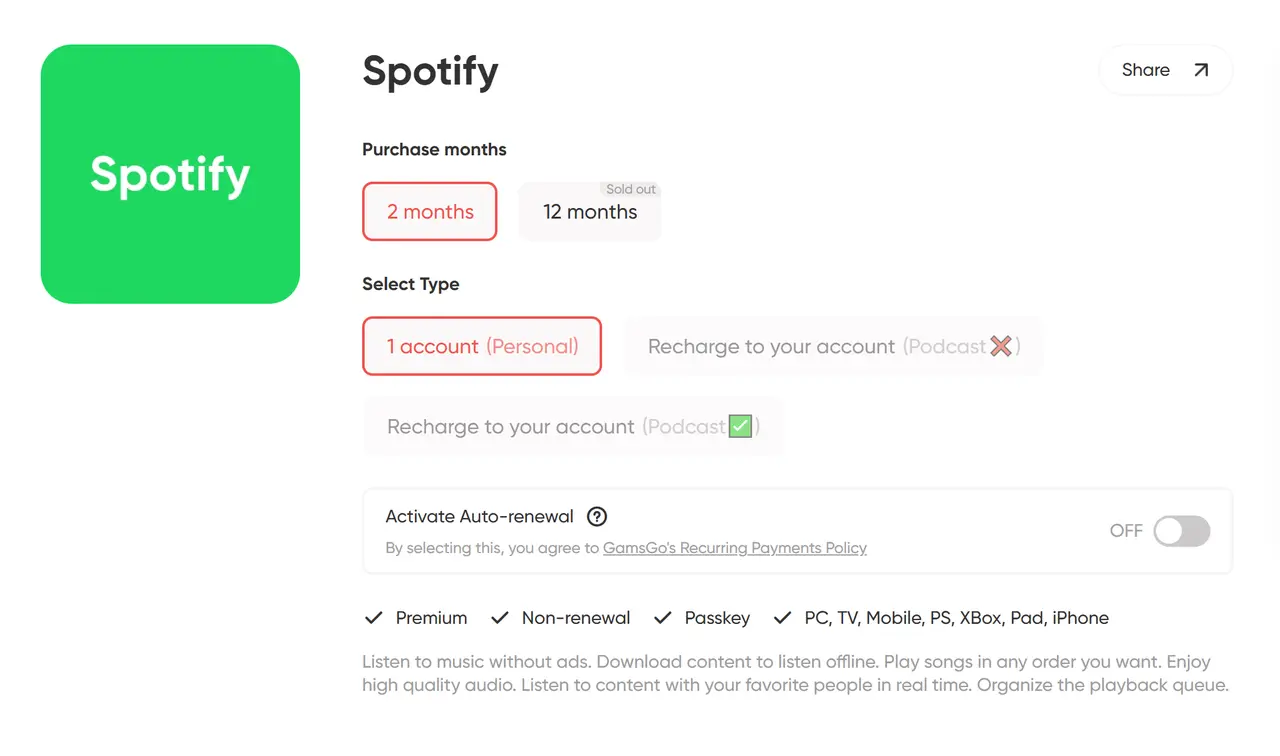Select the 1 account (Personal) type
The width and height of the screenshot is (1280, 756).
pos(482,346)
